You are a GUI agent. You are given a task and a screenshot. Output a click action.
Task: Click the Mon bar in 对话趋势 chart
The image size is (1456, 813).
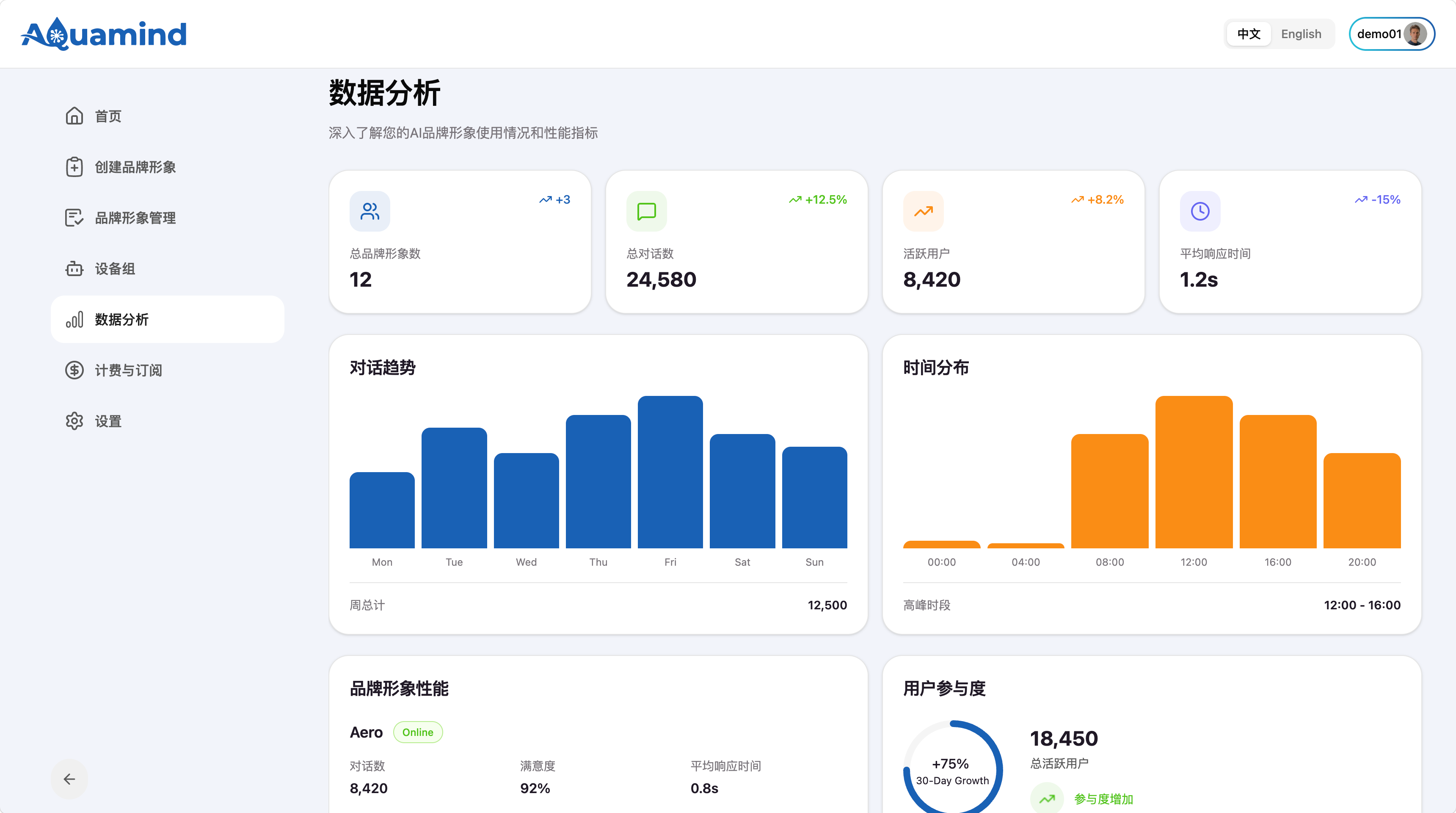(x=382, y=510)
